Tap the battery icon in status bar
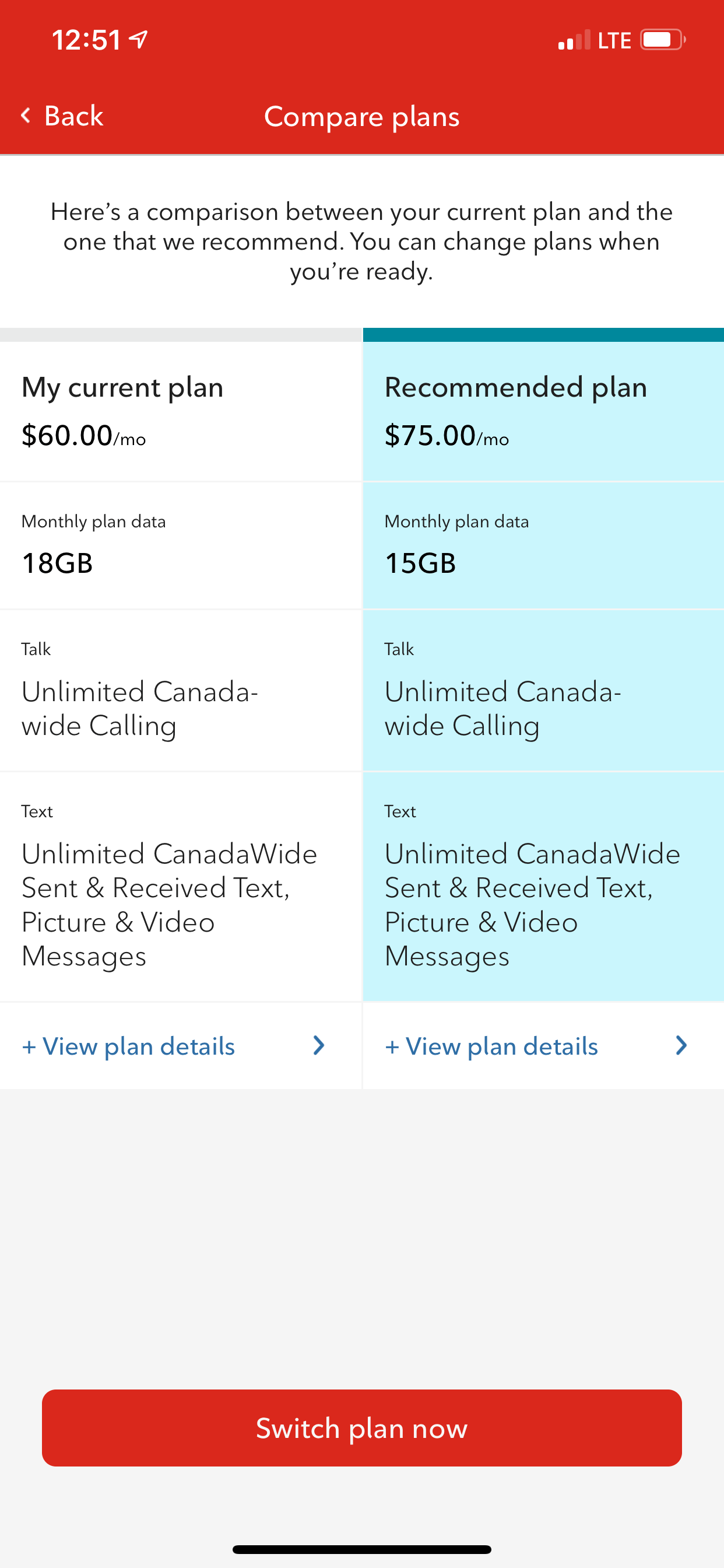Image resolution: width=724 pixels, height=1568 pixels. [x=662, y=40]
